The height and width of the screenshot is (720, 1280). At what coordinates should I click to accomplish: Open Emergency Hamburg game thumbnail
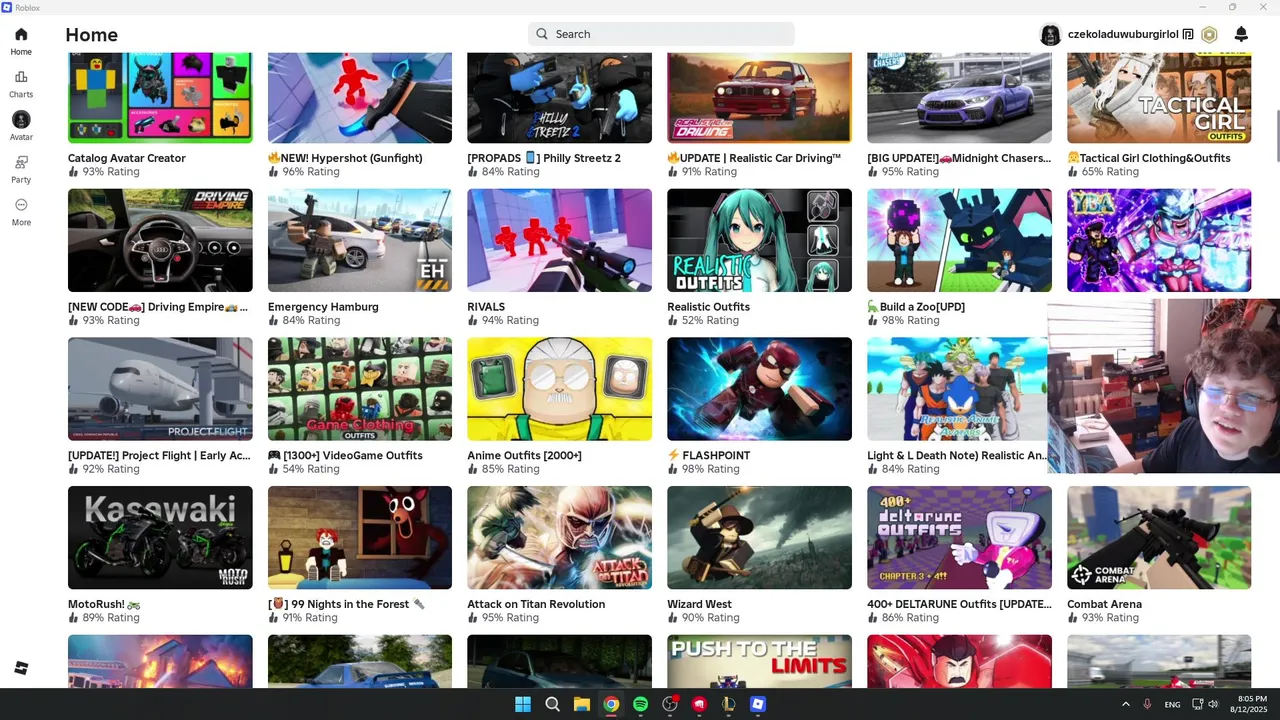(360, 240)
